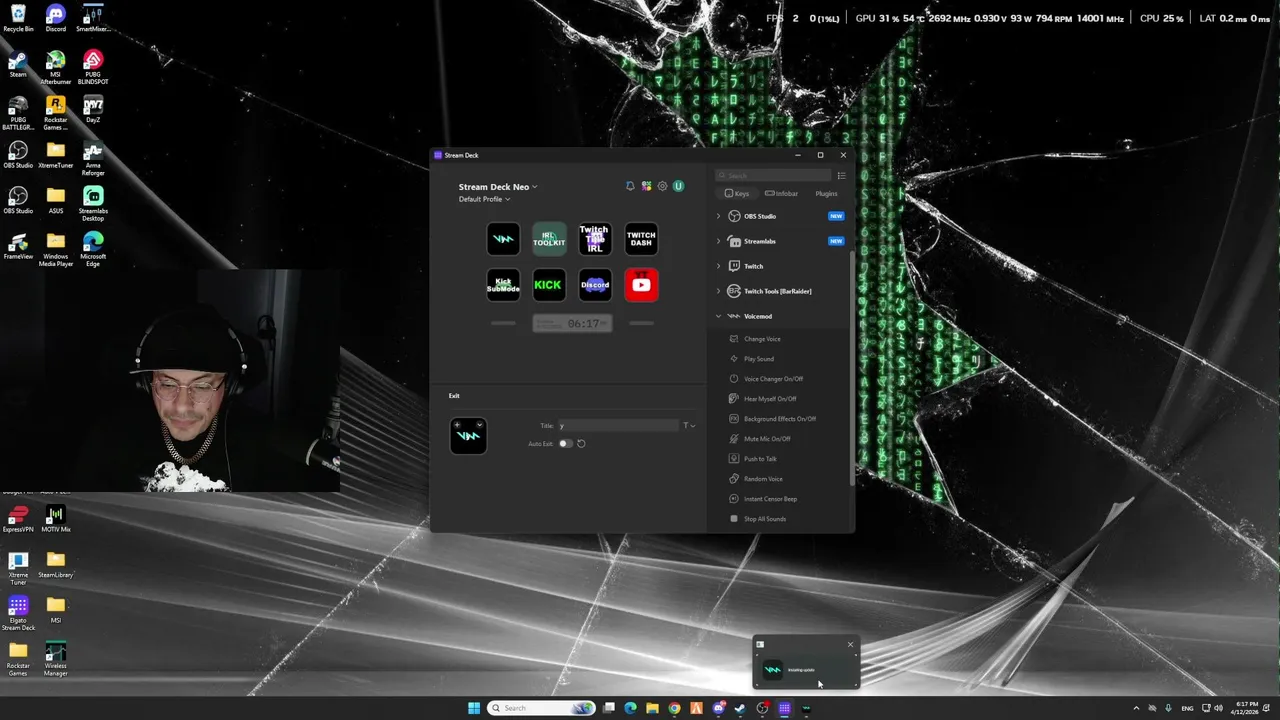
Task: Open the green user account avatar
Action: tap(678, 186)
